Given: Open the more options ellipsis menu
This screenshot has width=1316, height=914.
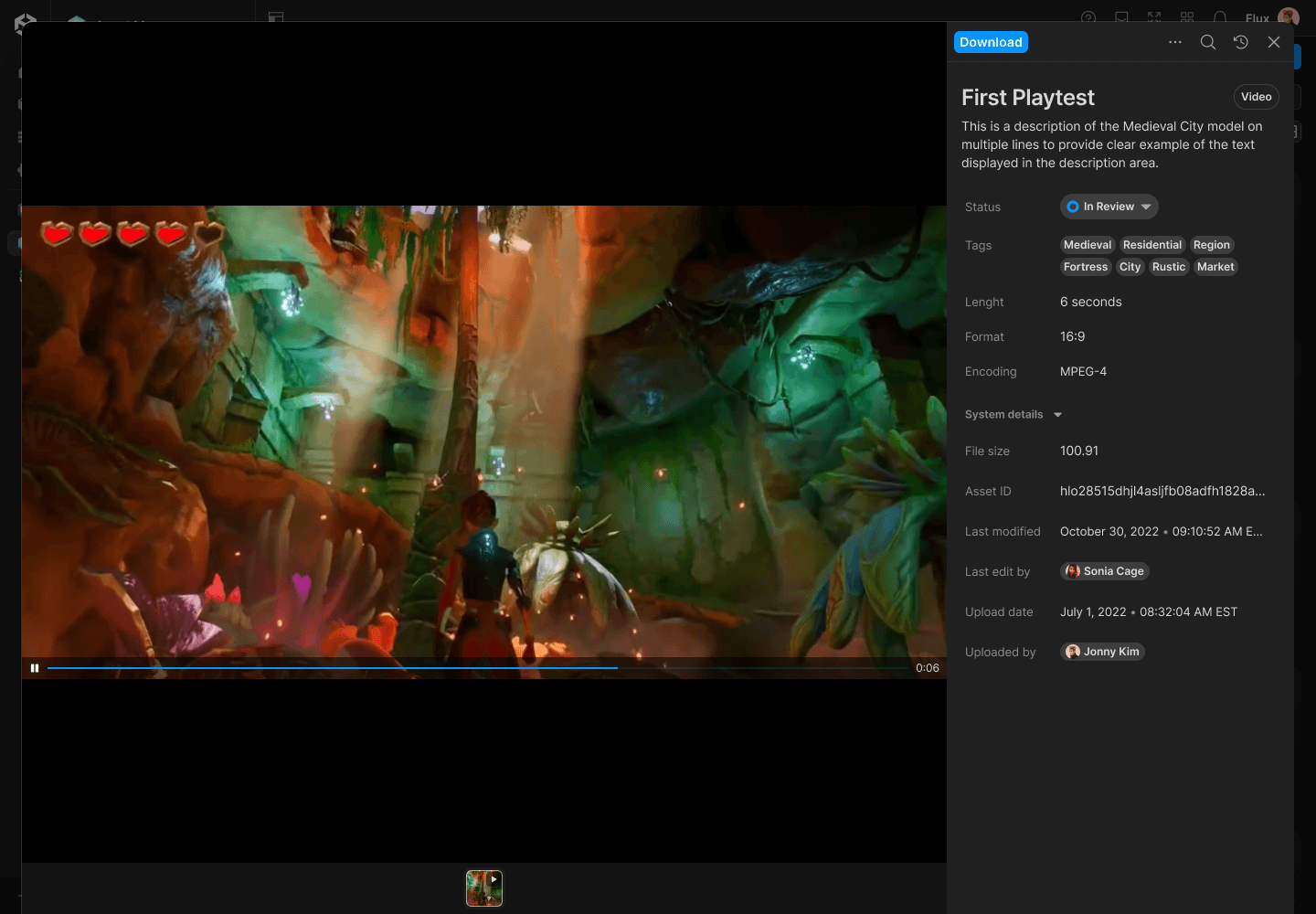Looking at the screenshot, I should [x=1174, y=42].
